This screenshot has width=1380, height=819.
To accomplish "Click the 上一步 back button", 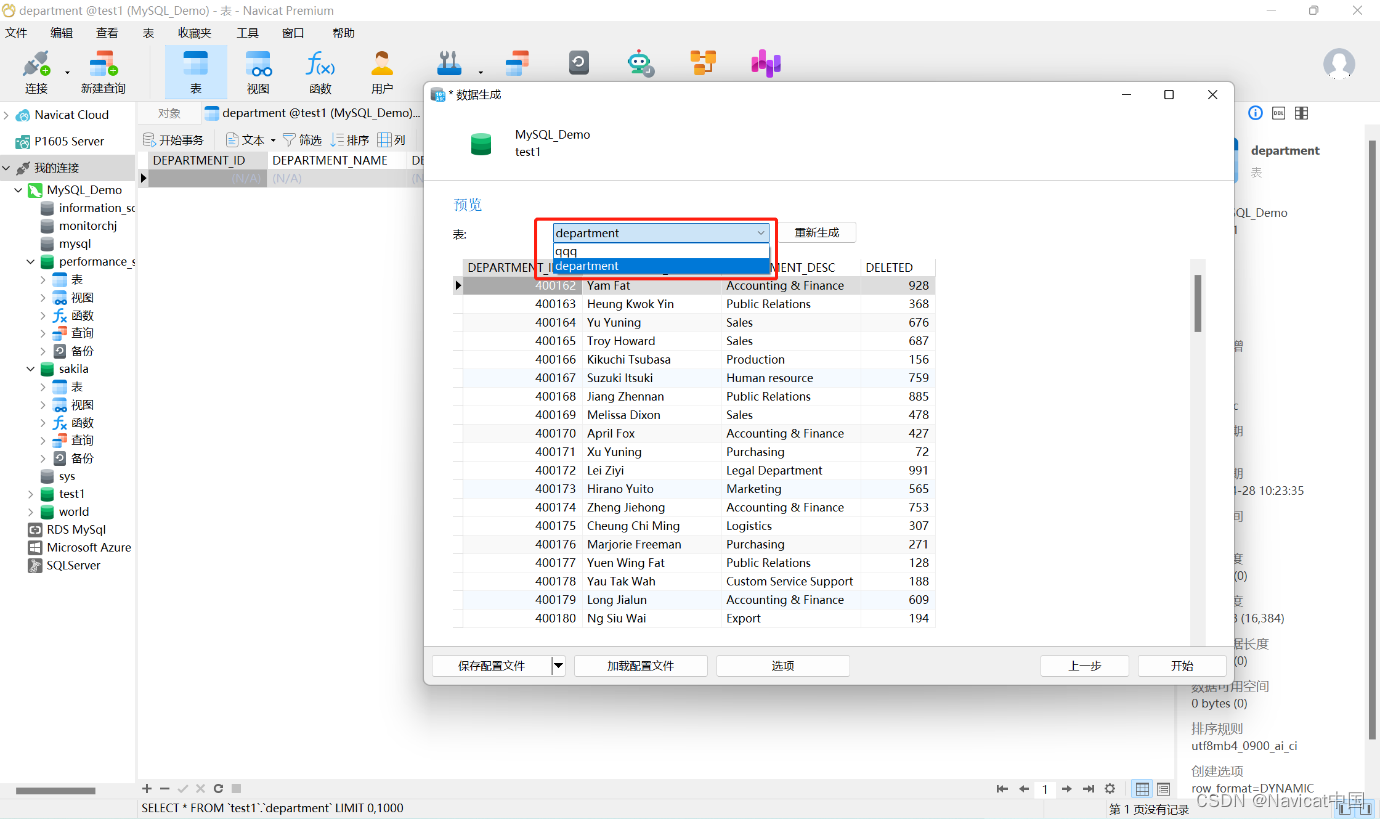I will pyautogui.click(x=1085, y=666).
